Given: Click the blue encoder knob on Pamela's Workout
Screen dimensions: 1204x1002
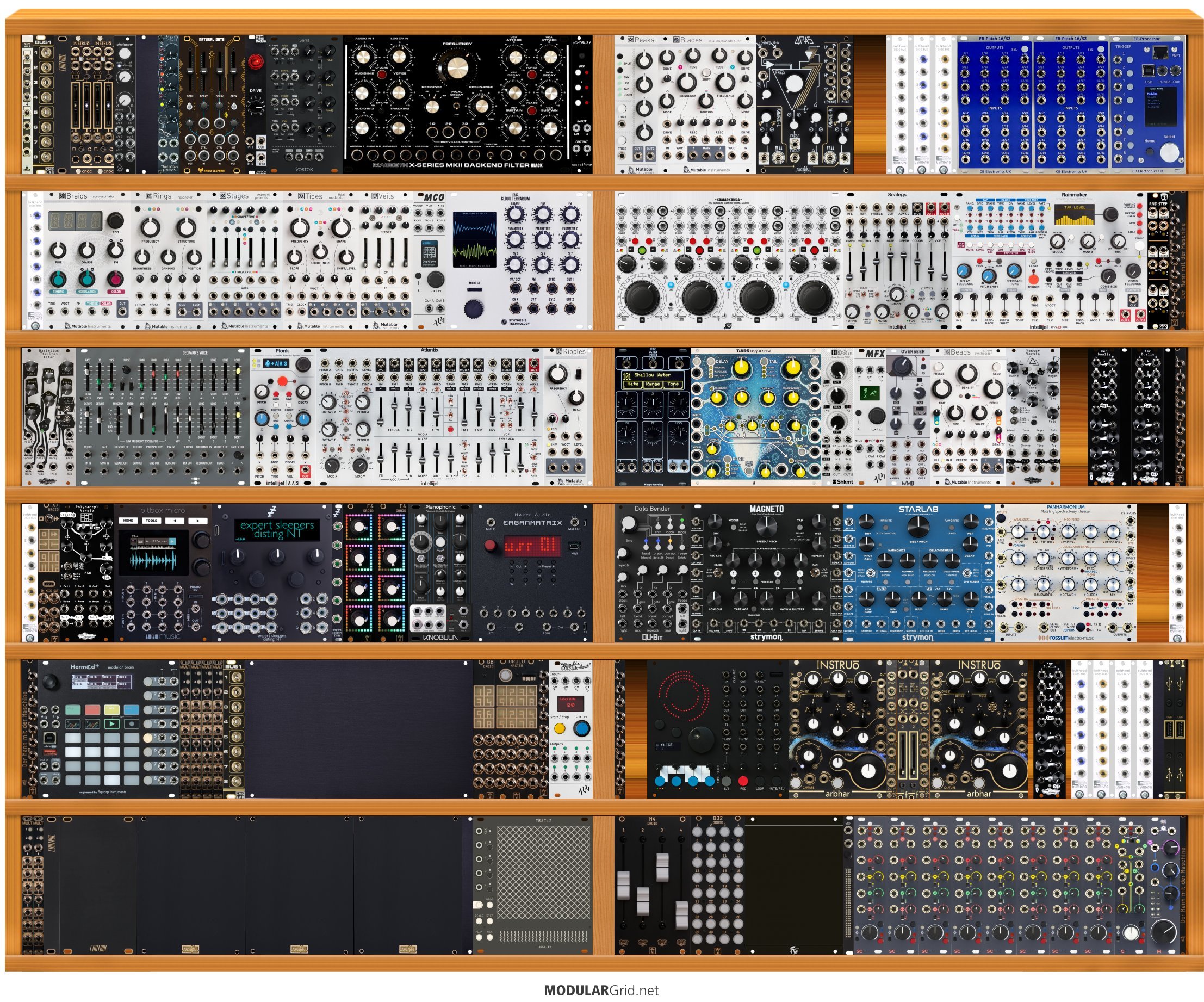Looking at the screenshot, I should click(581, 729).
